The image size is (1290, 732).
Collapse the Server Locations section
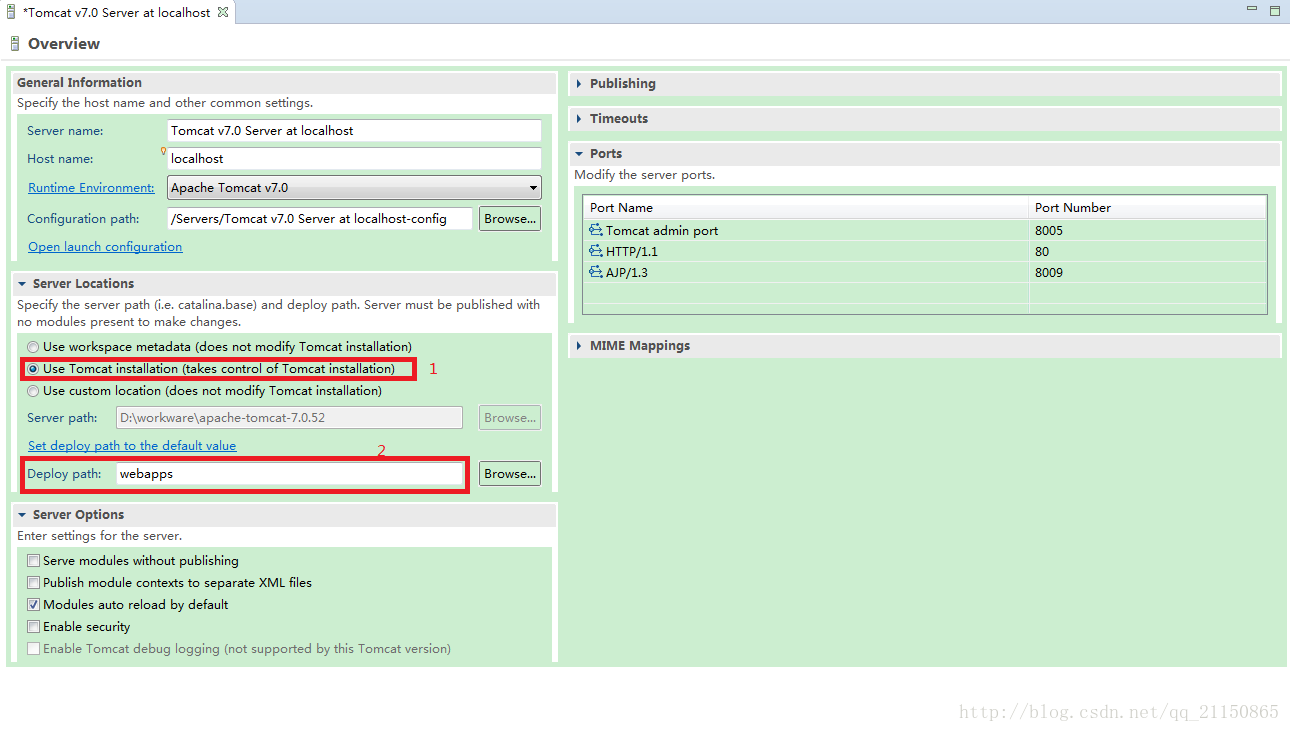22,284
